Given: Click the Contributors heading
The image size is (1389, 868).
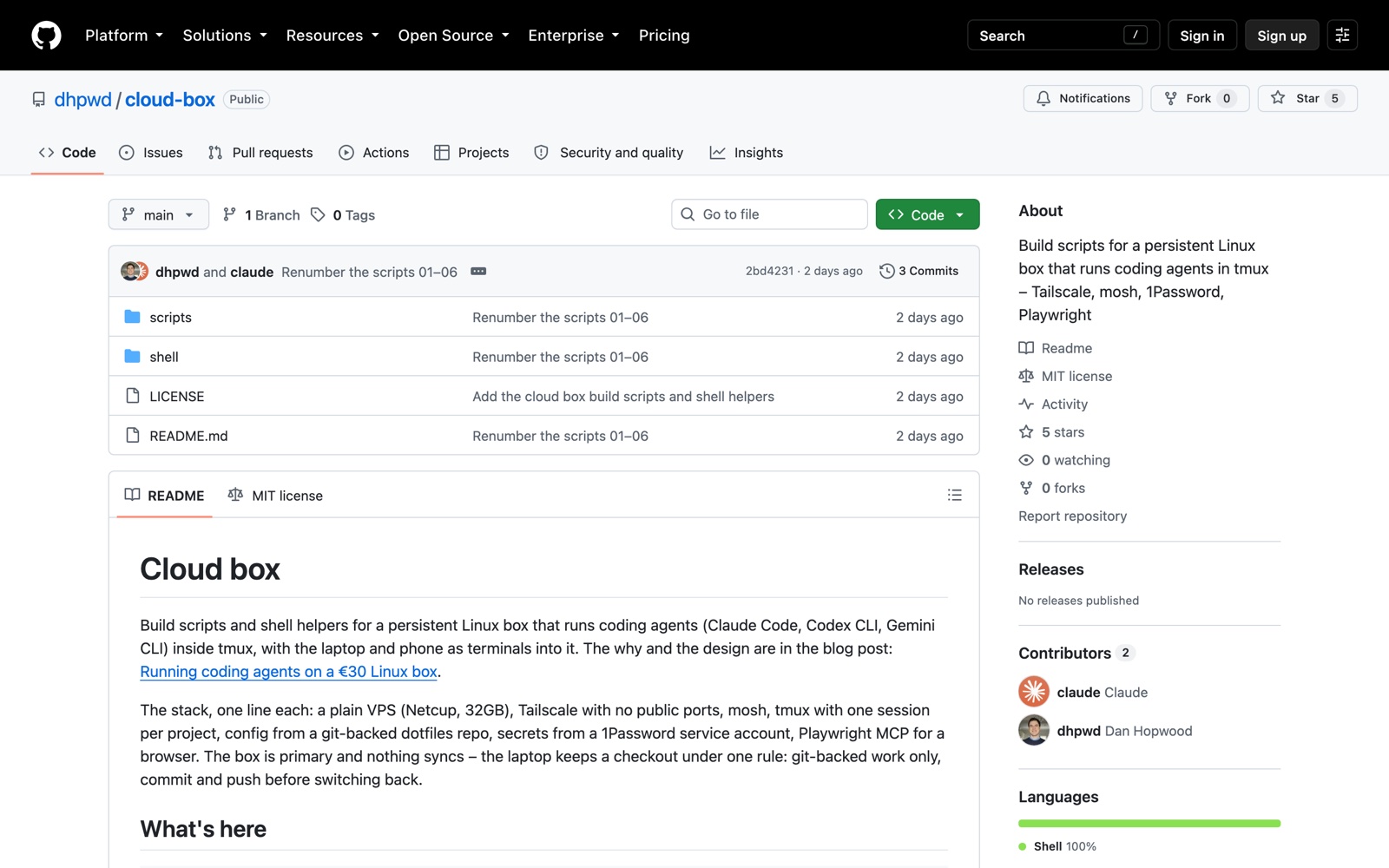Looking at the screenshot, I should click(1064, 653).
